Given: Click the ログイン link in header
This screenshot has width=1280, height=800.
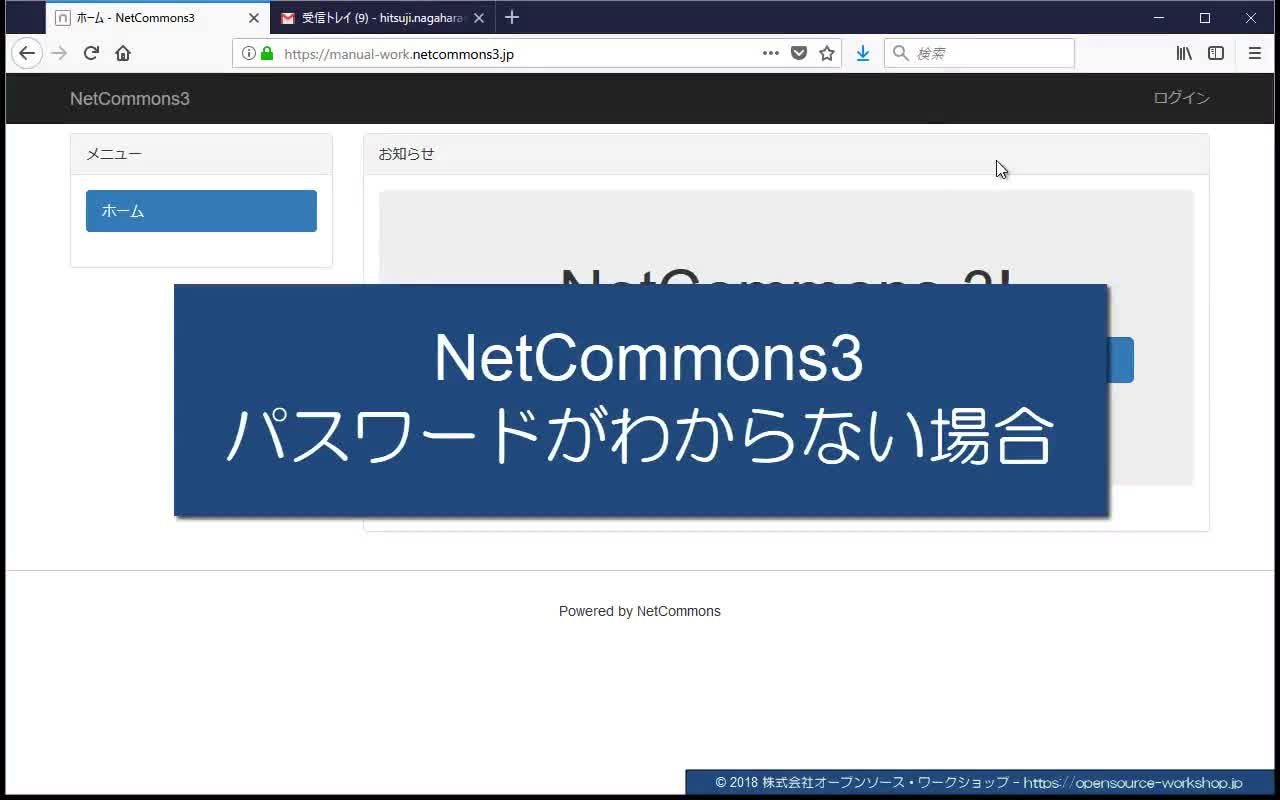Looking at the screenshot, I should point(1181,98).
